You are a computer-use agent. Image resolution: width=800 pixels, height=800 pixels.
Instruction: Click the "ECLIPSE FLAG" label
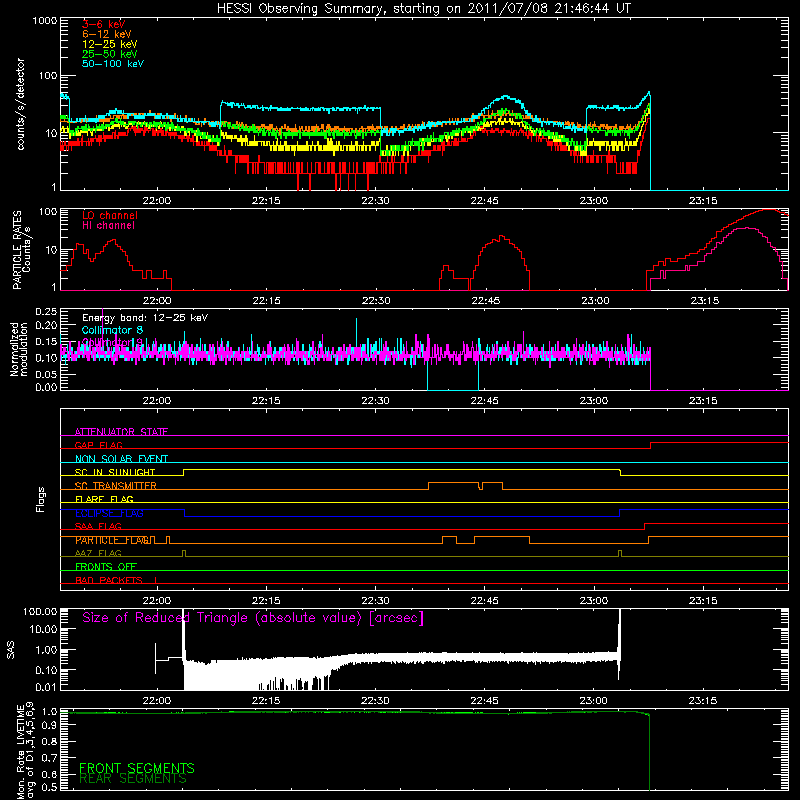pos(109,513)
